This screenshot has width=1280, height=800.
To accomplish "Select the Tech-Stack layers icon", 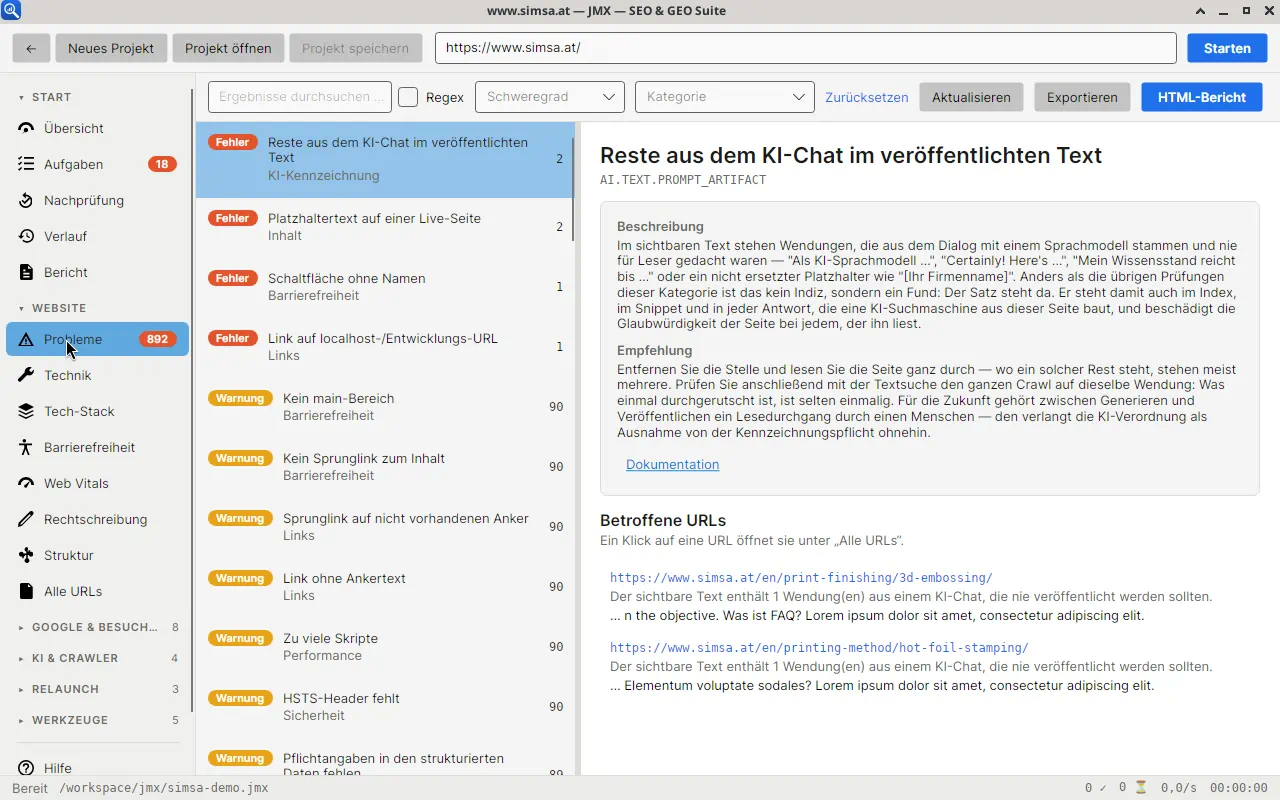I will [26, 411].
